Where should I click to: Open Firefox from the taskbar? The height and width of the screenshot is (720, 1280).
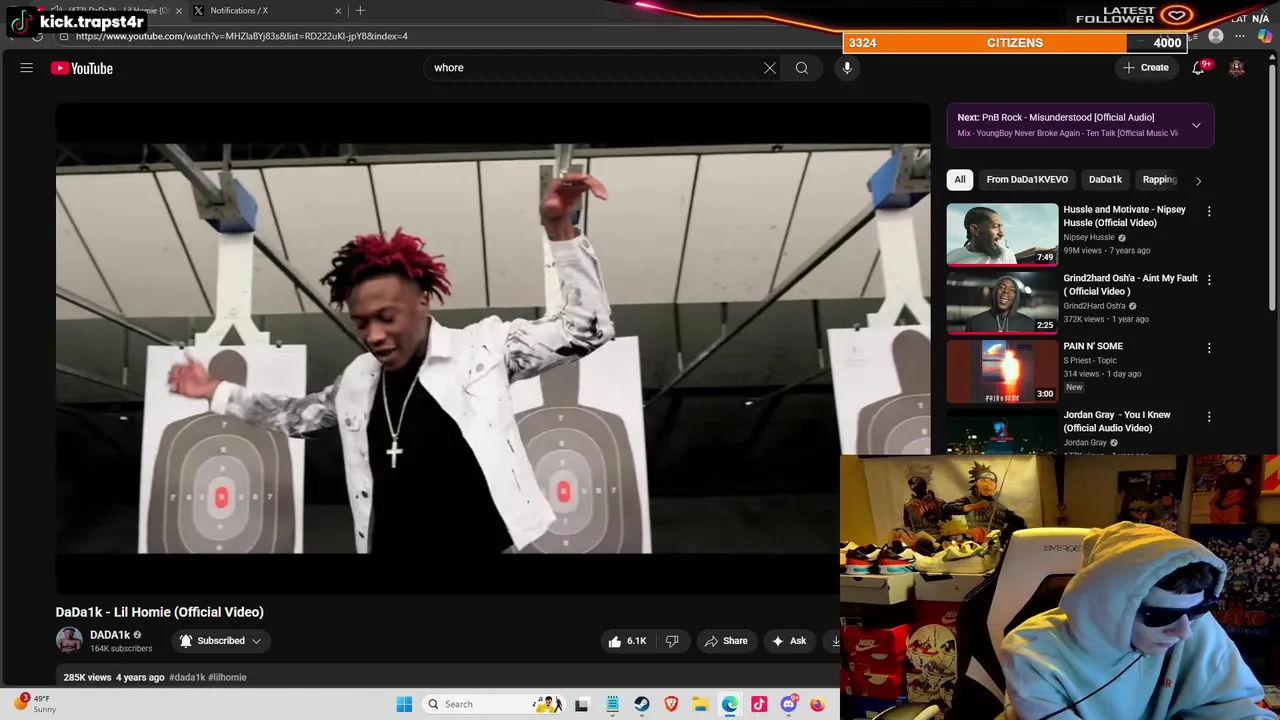818,704
